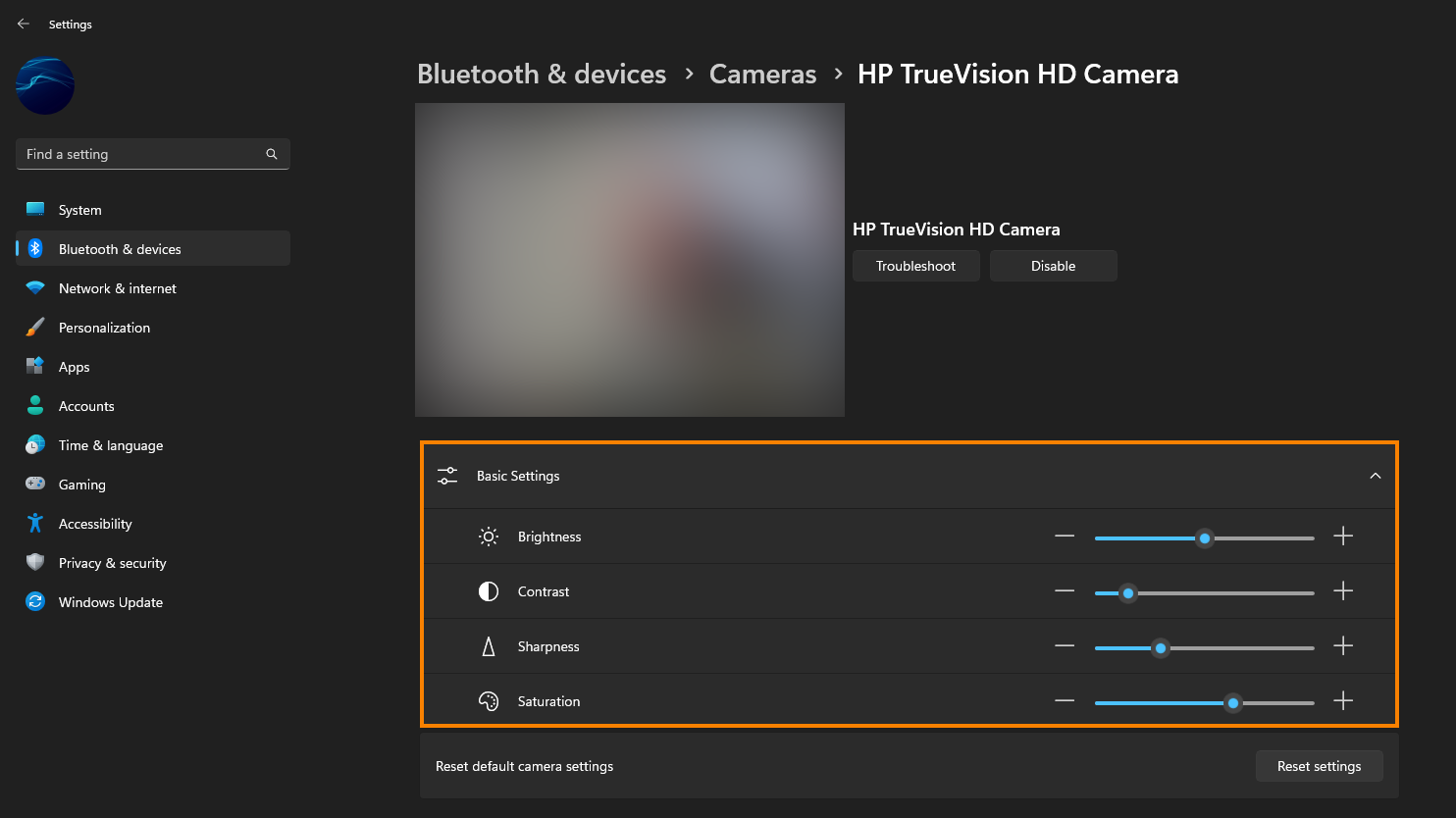The width and height of the screenshot is (1456, 818).
Task: Click the Troubleshoot button
Action: coord(915,266)
